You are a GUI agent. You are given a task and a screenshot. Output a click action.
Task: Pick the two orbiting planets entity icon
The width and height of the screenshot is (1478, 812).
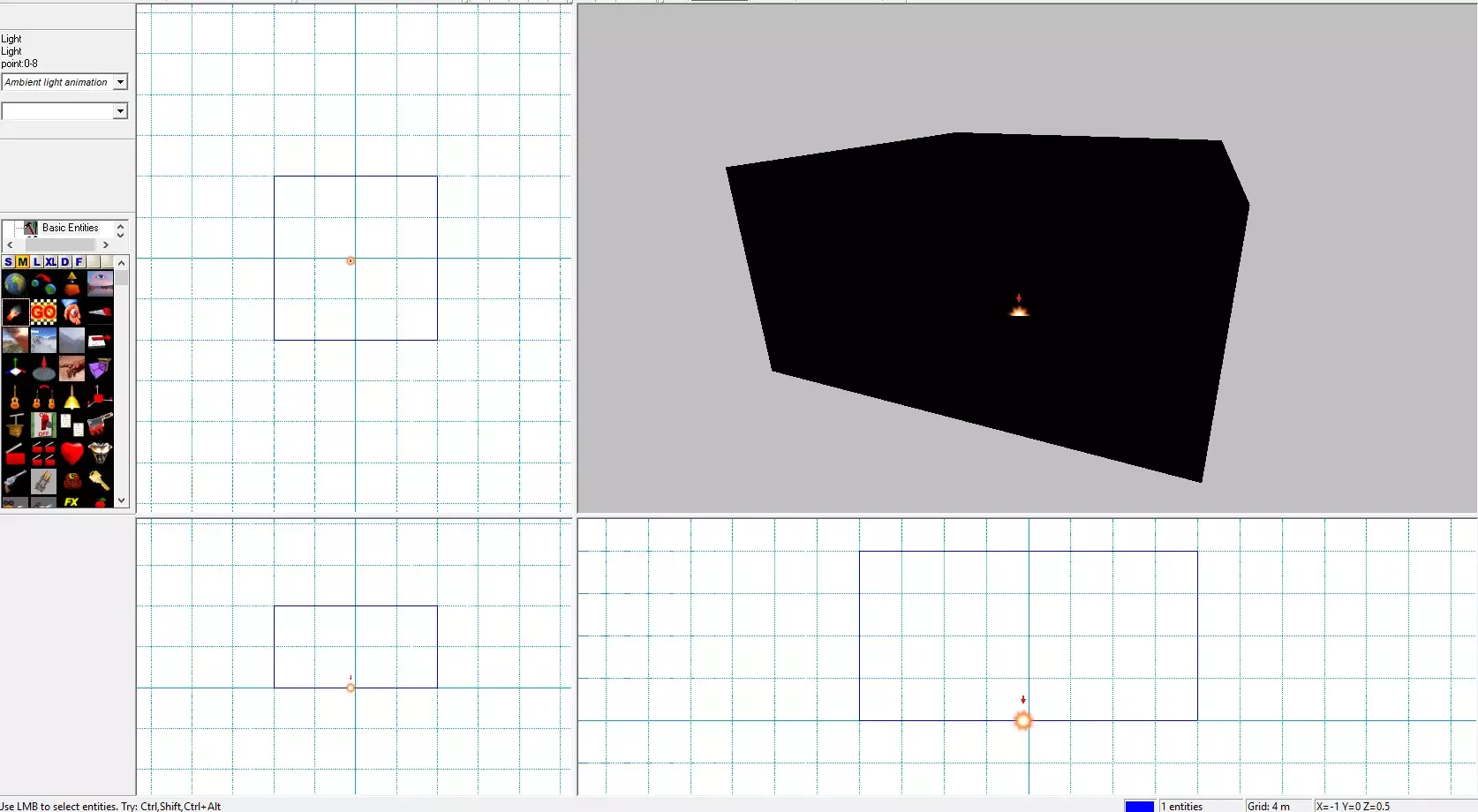(x=43, y=284)
